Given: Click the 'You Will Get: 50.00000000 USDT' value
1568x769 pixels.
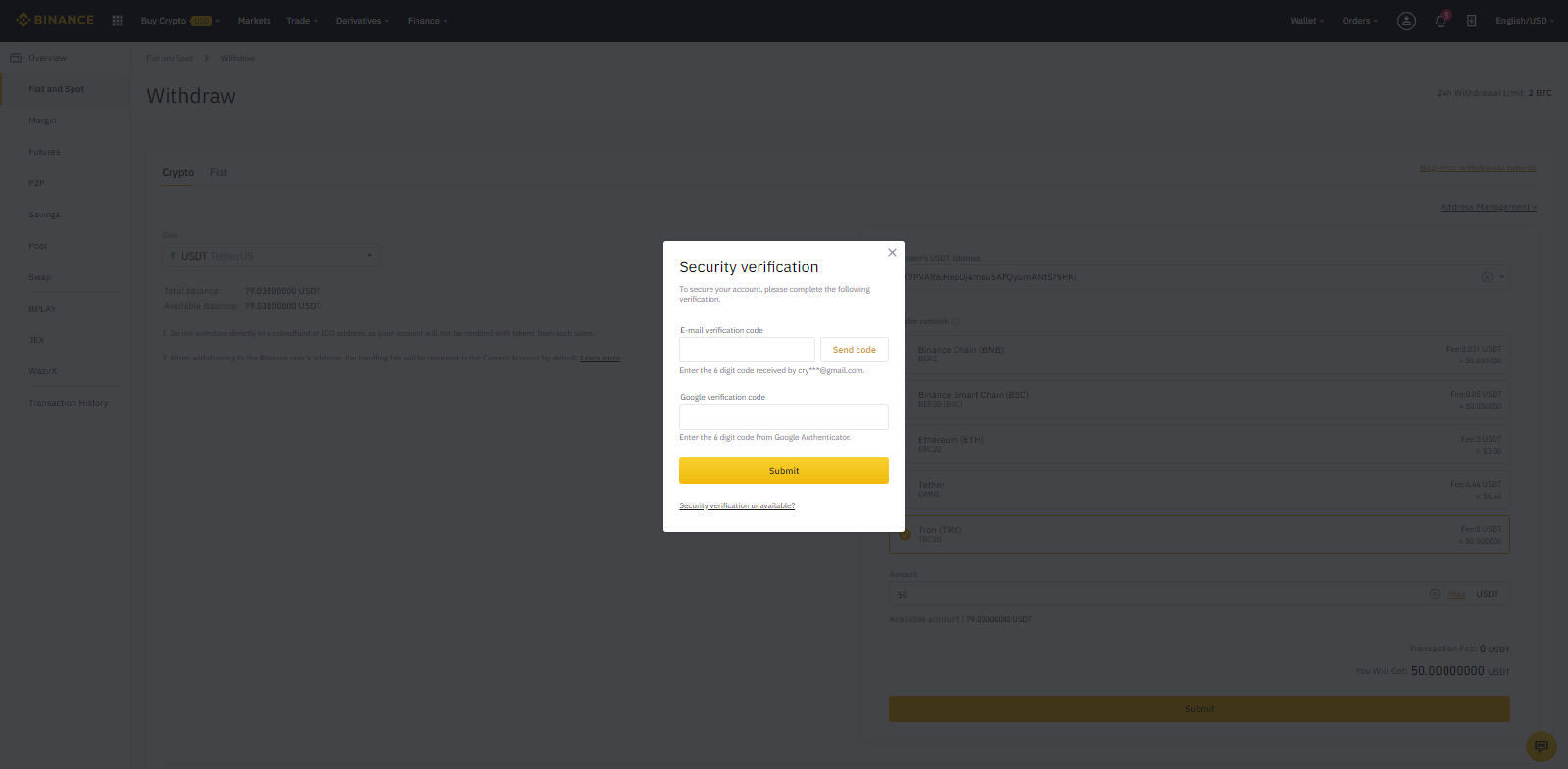Looking at the screenshot, I should click(x=1432, y=671).
